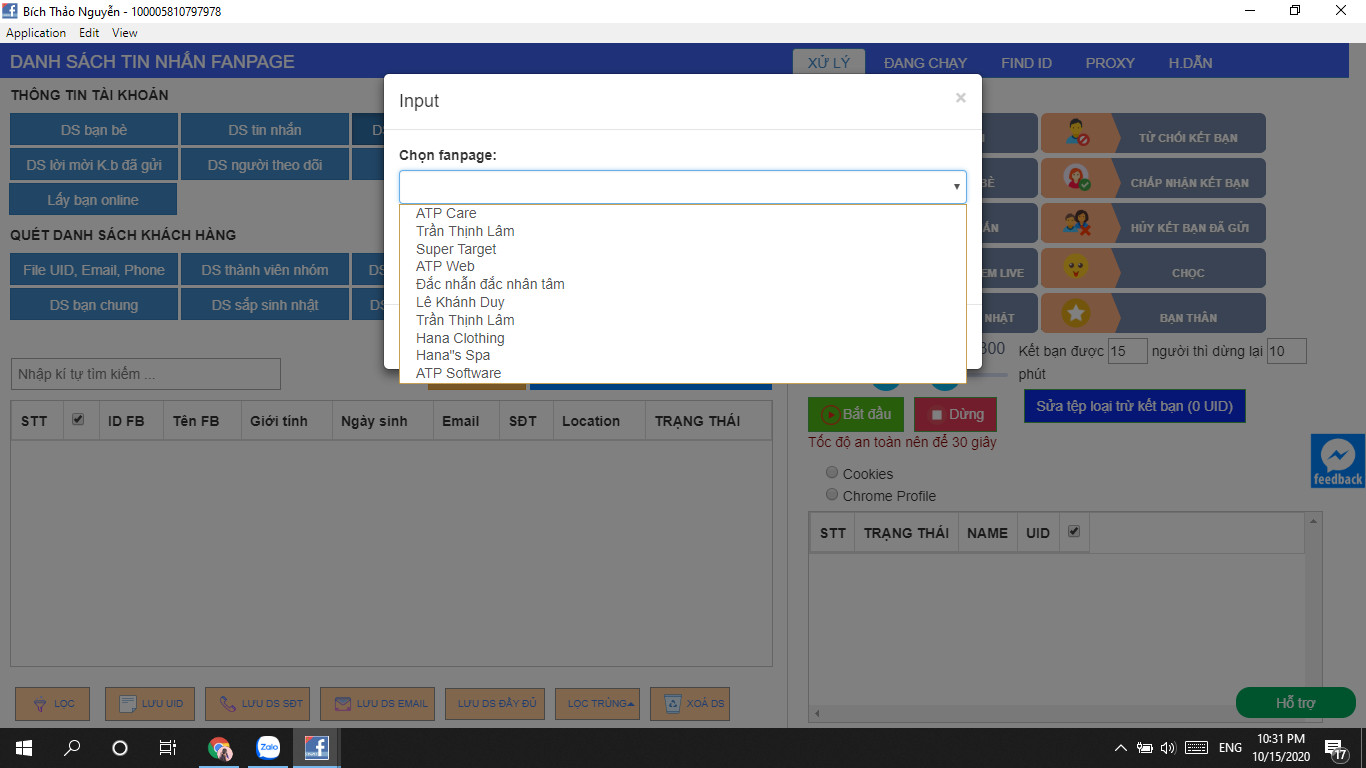Click the Bắt đầu start button
Image resolution: width=1366 pixels, height=768 pixels.
pos(857,414)
